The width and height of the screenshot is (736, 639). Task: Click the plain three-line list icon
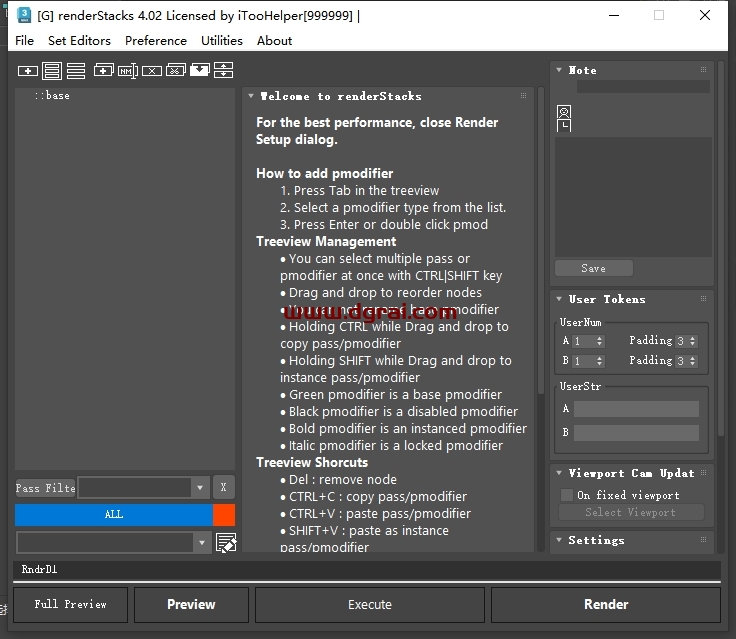76,71
